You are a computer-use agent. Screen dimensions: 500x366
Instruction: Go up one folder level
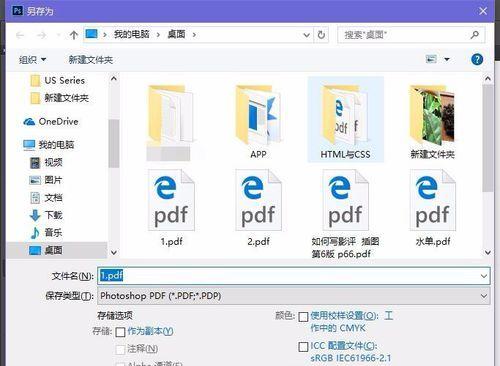click(74, 35)
